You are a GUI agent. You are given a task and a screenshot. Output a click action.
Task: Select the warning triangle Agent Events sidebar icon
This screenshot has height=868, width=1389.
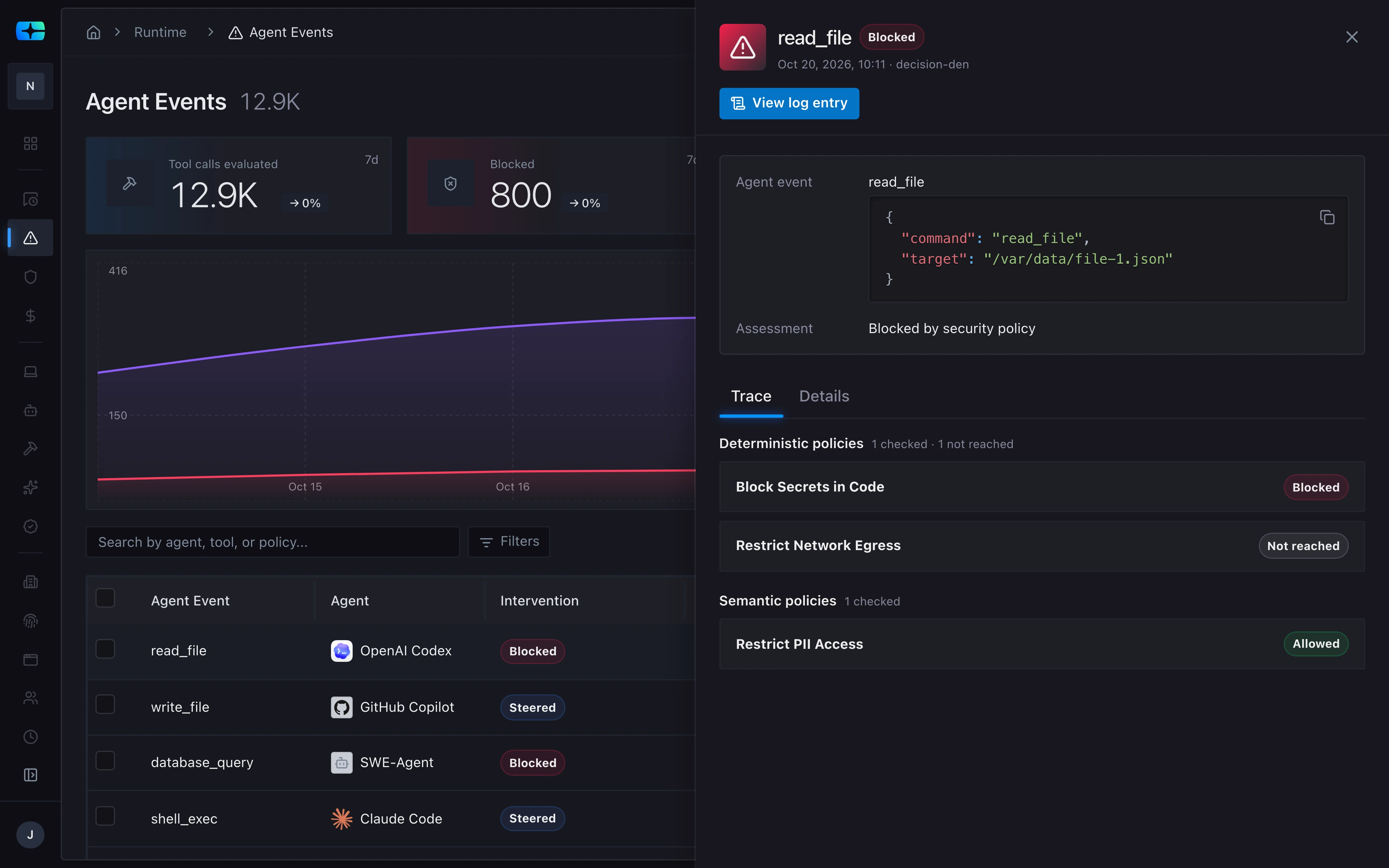pos(30,238)
